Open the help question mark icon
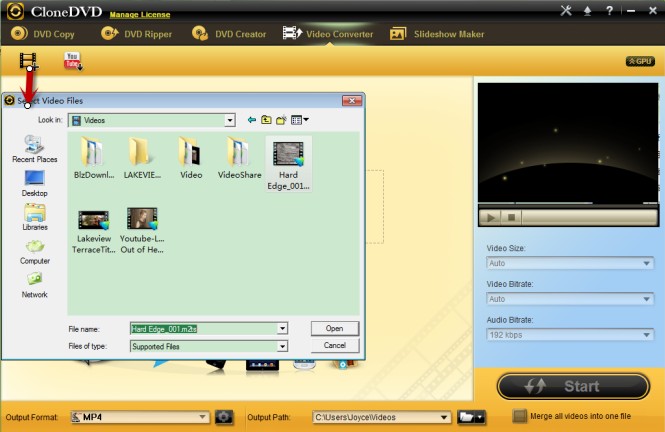665x432 pixels. (x=609, y=11)
